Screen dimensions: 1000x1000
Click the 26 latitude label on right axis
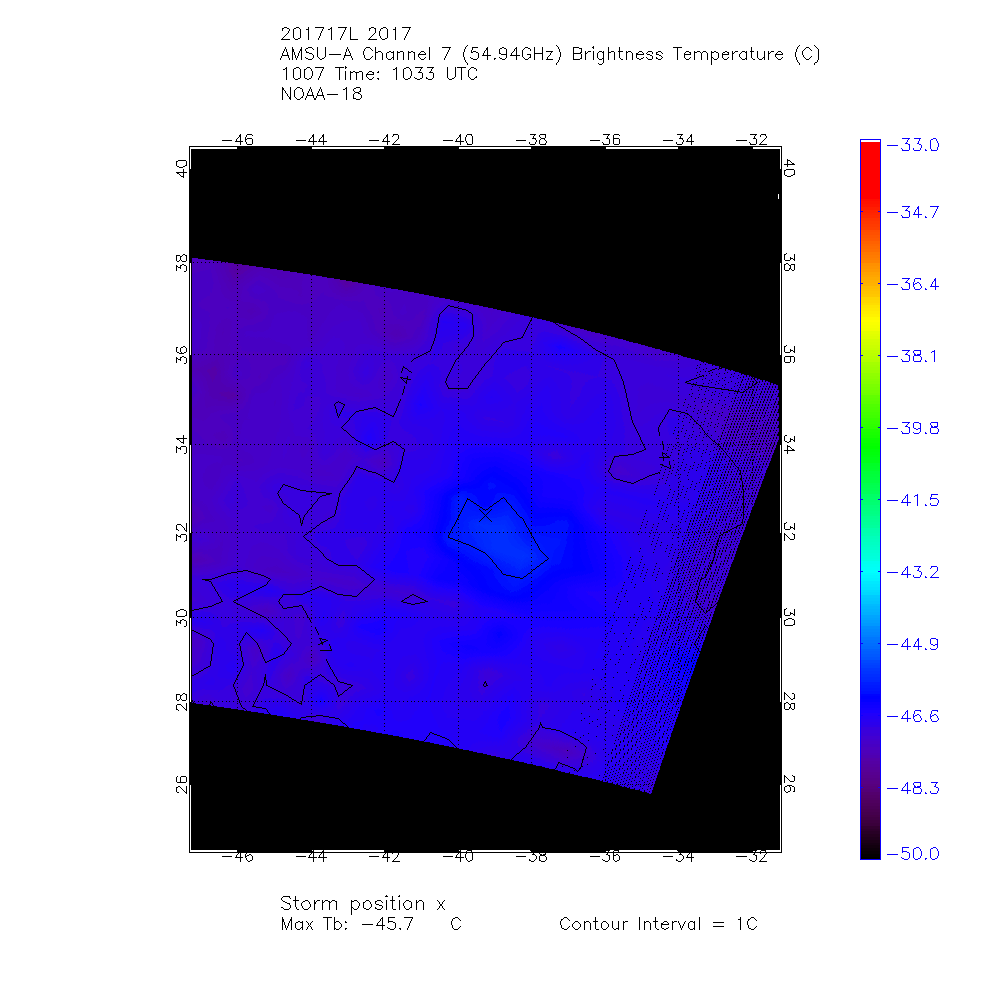coord(788,785)
